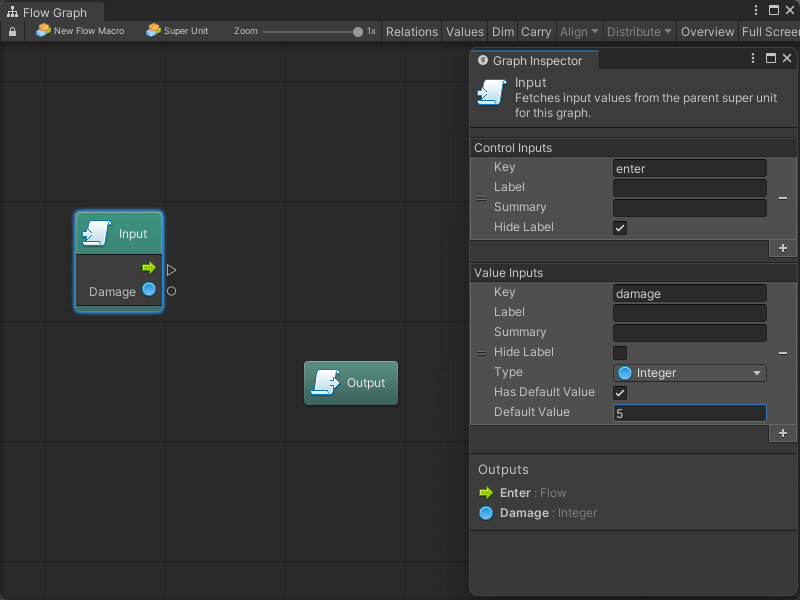This screenshot has height=600, width=800.
Task: Enable Hide Label under Value Inputs
Action: tap(620, 353)
